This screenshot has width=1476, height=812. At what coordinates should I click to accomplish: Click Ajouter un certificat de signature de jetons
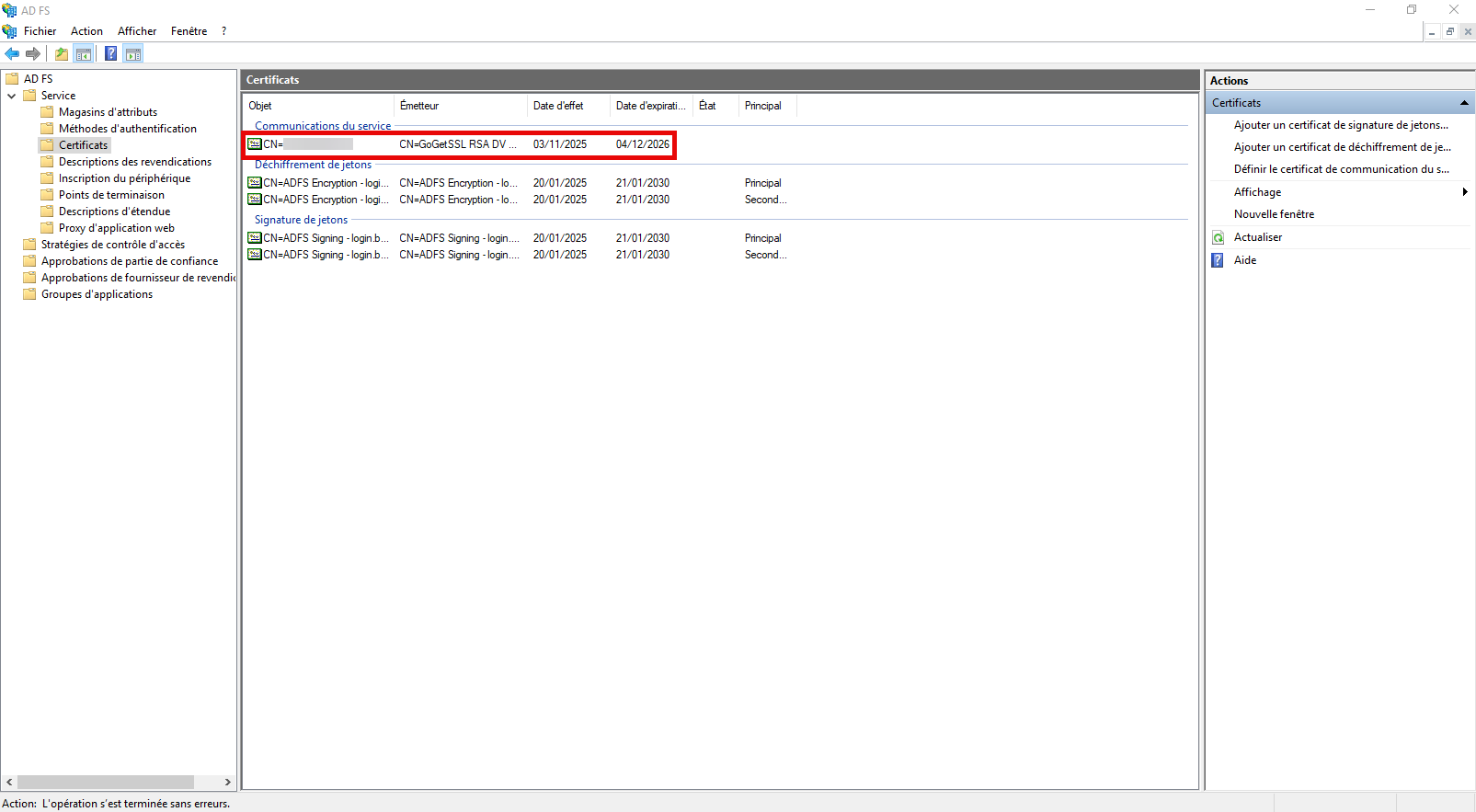pos(1340,125)
